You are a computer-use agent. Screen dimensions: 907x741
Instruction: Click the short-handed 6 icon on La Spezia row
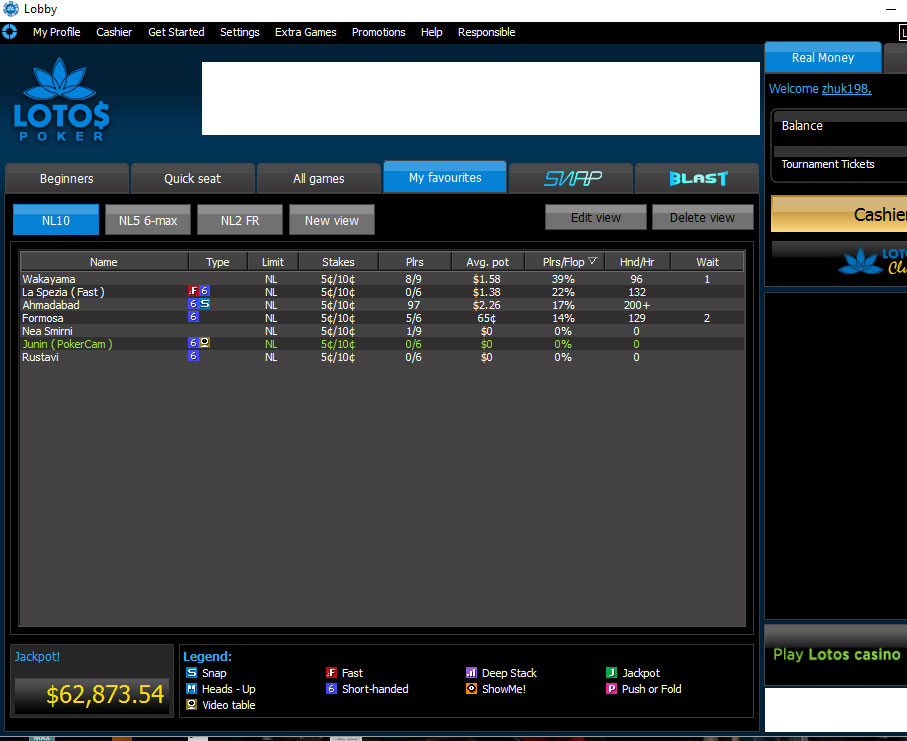click(x=204, y=291)
